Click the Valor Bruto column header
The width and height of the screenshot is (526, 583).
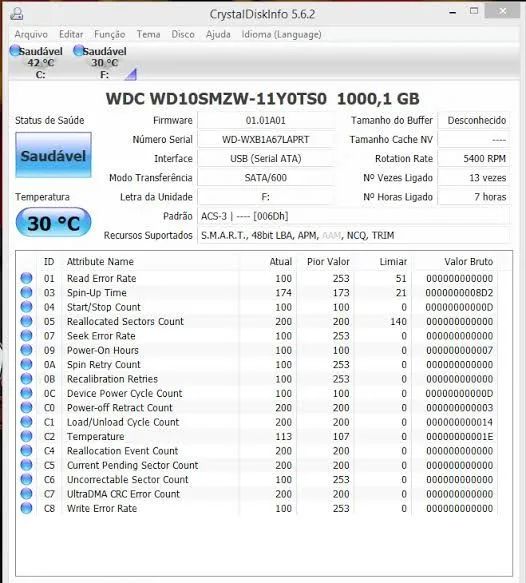[468, 262]
